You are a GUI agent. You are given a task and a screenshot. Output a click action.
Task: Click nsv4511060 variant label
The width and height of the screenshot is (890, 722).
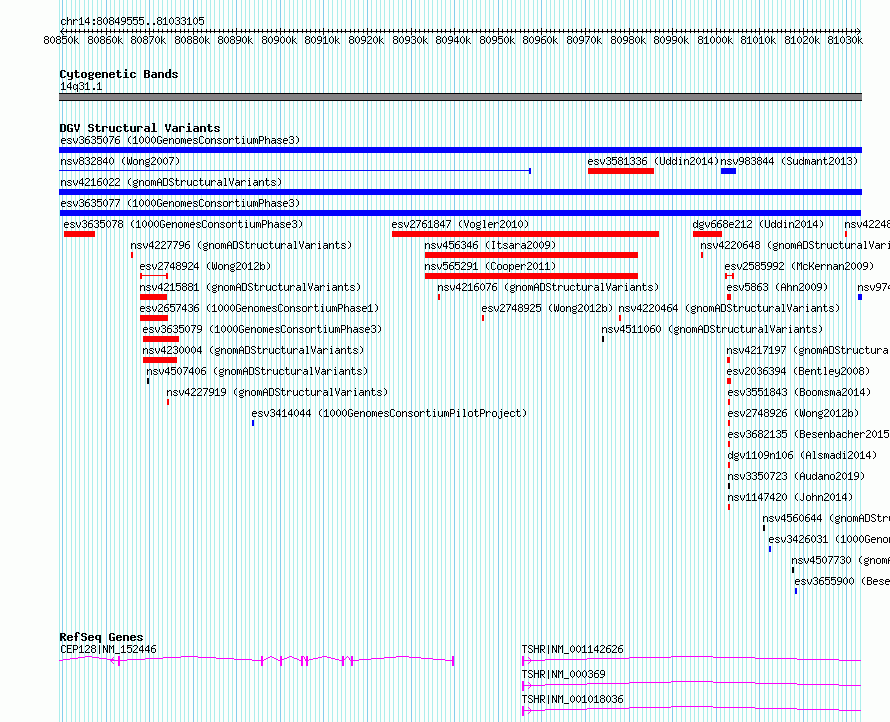click(712, 329)
